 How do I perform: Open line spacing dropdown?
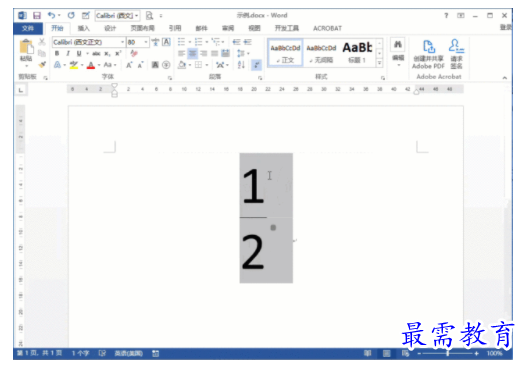(x=243, y=53)
